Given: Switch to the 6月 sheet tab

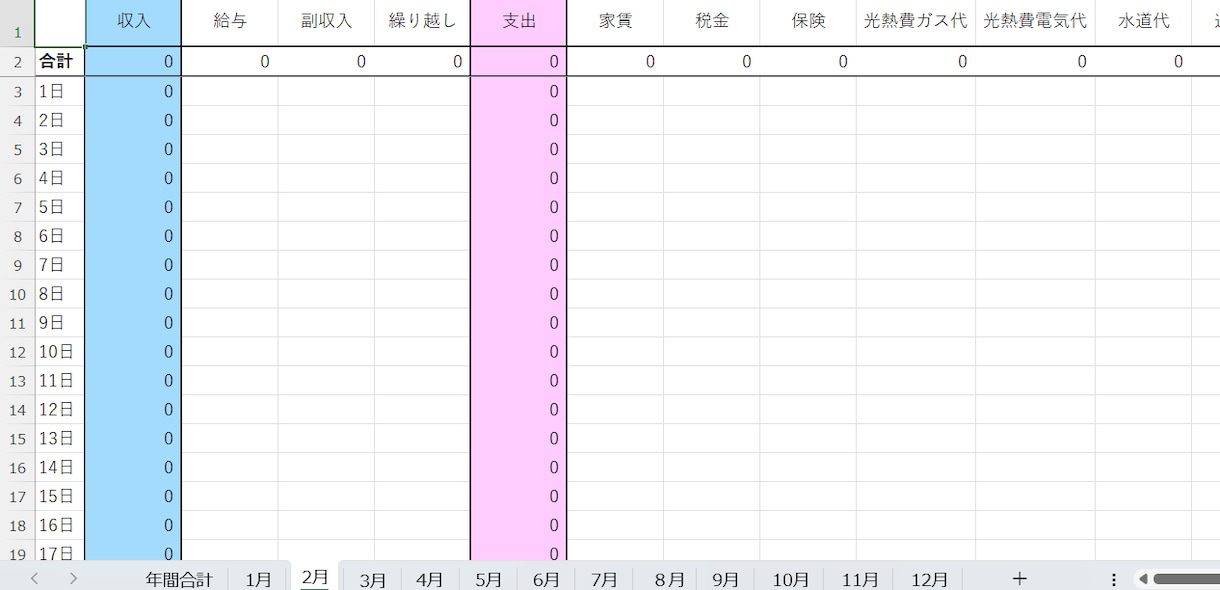Looking at the screenshot, I should 547,580.
